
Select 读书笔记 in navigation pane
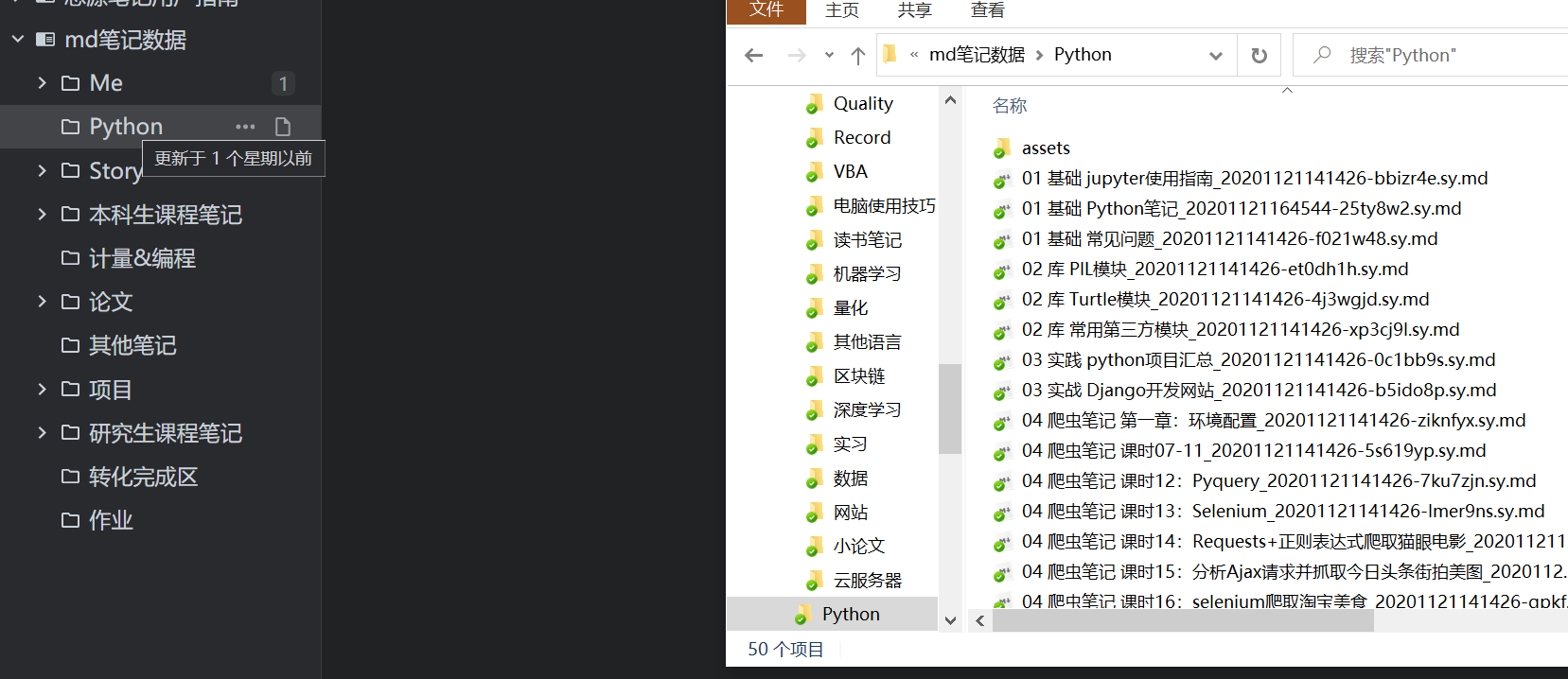click(867, 240)
